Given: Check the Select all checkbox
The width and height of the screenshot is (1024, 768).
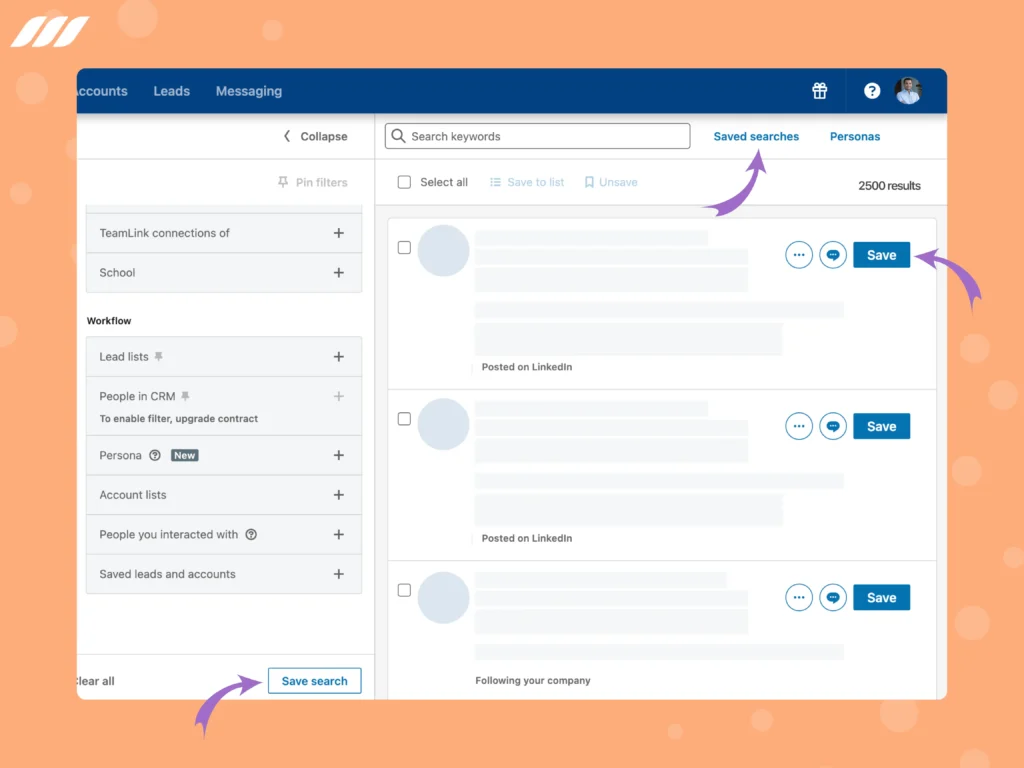Looking at the screenshot, I should point(404,182).
